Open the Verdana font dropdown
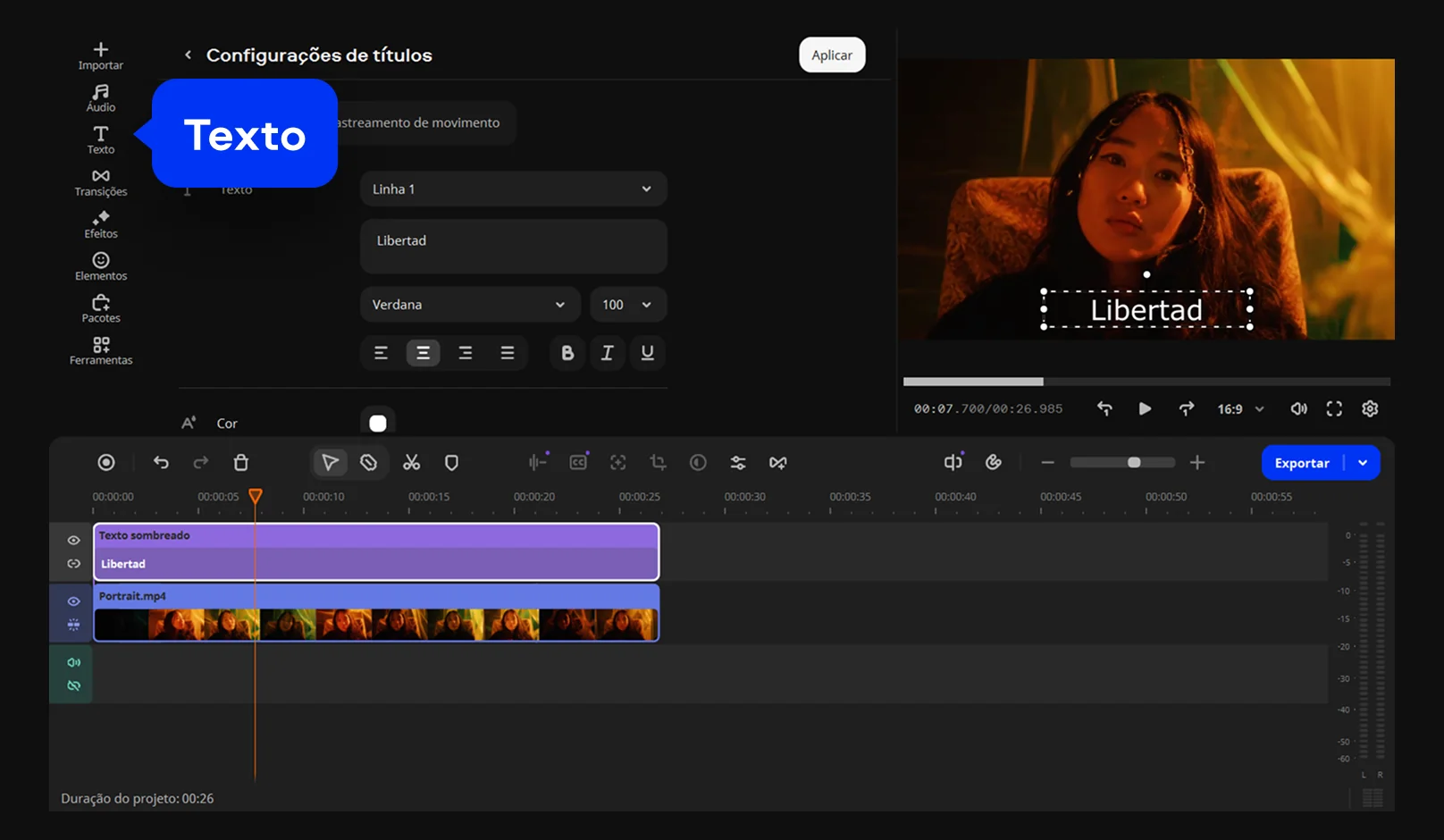Screen dimensions: 1444x840 click(469, 305)
